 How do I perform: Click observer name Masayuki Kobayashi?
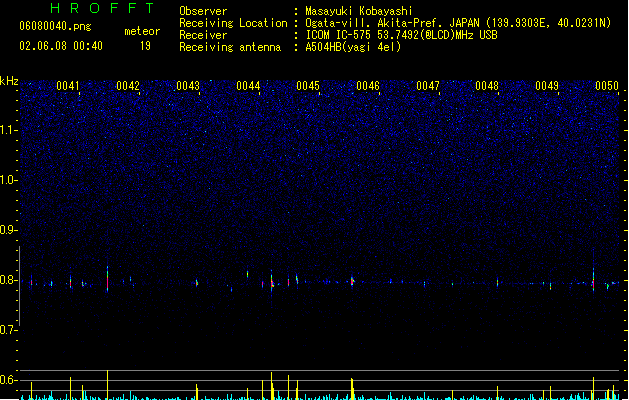359,11
